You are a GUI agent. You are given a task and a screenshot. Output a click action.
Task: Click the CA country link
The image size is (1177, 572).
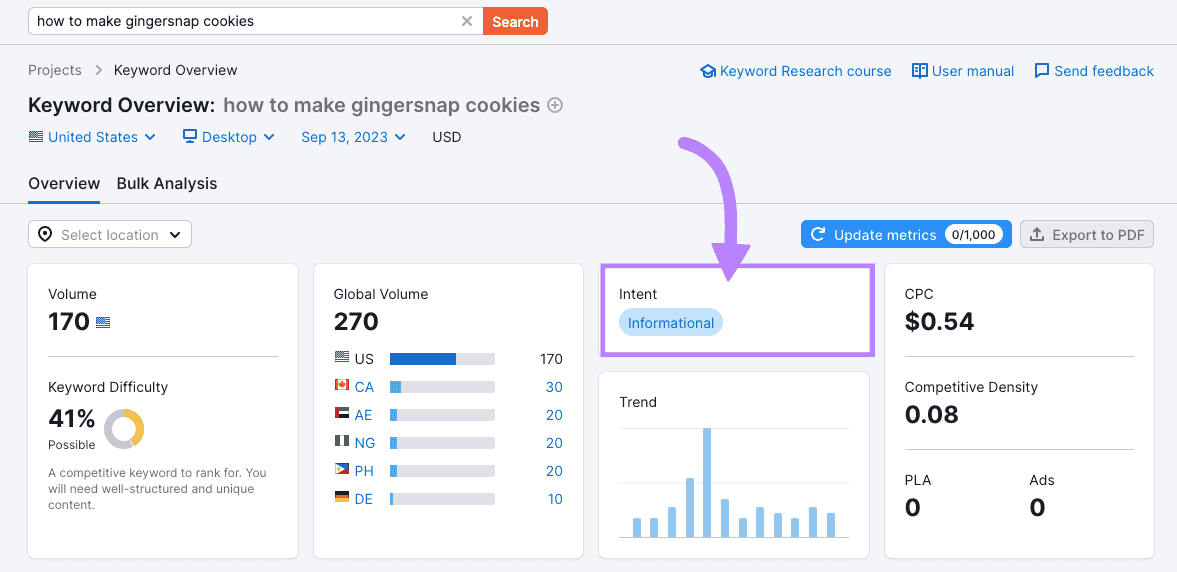[364, 387]
